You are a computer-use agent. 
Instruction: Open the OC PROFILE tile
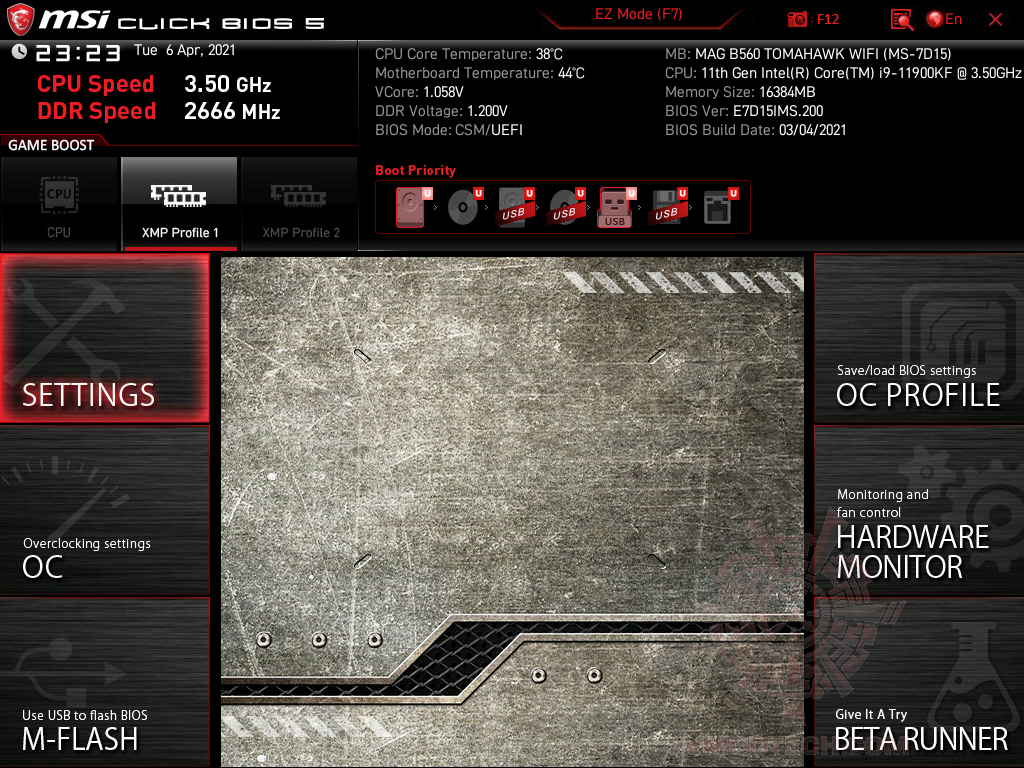(x=919, y=338)
